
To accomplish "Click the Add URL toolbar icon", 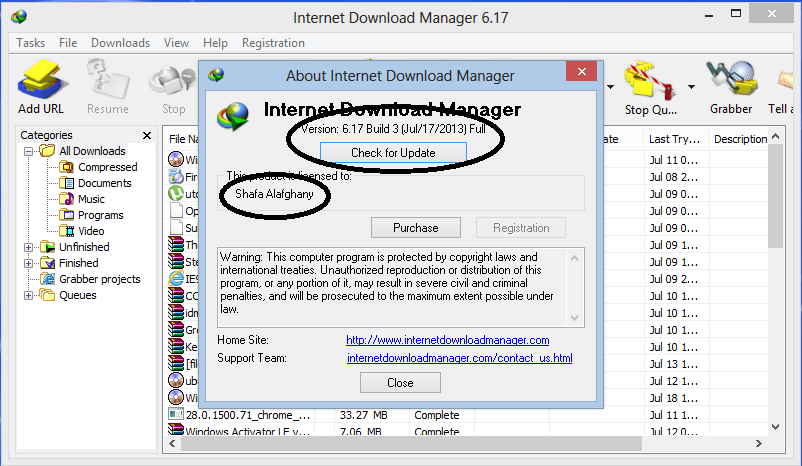I will (41, 80).
